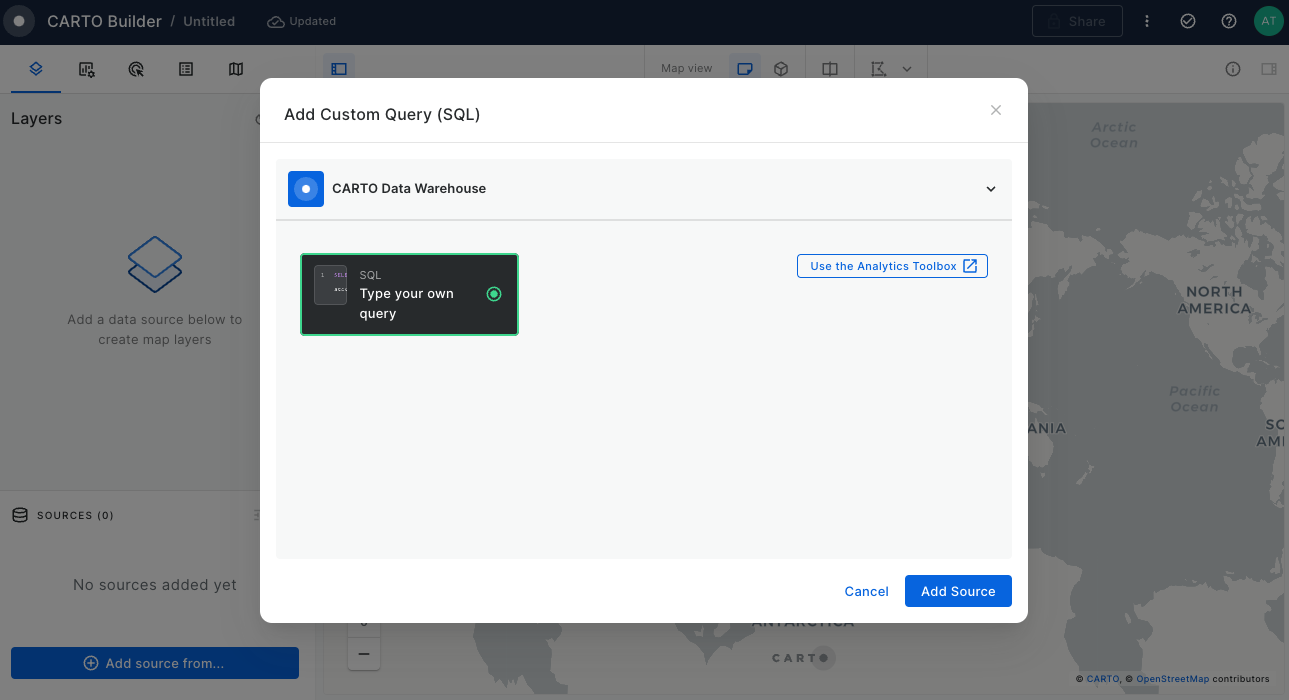This screenshot has height=700, width=1289.
Task: Click the split view icon
Action: (830, 69)
